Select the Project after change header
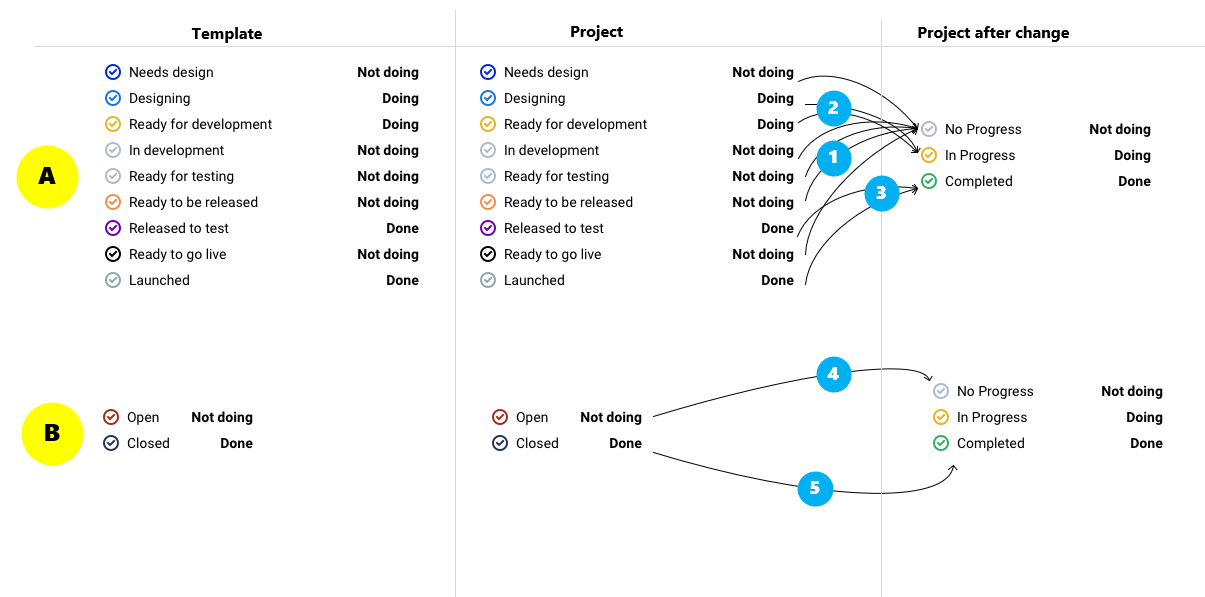Image resolution: width=1205 pixels, height=597 pixels. point(993,33)
